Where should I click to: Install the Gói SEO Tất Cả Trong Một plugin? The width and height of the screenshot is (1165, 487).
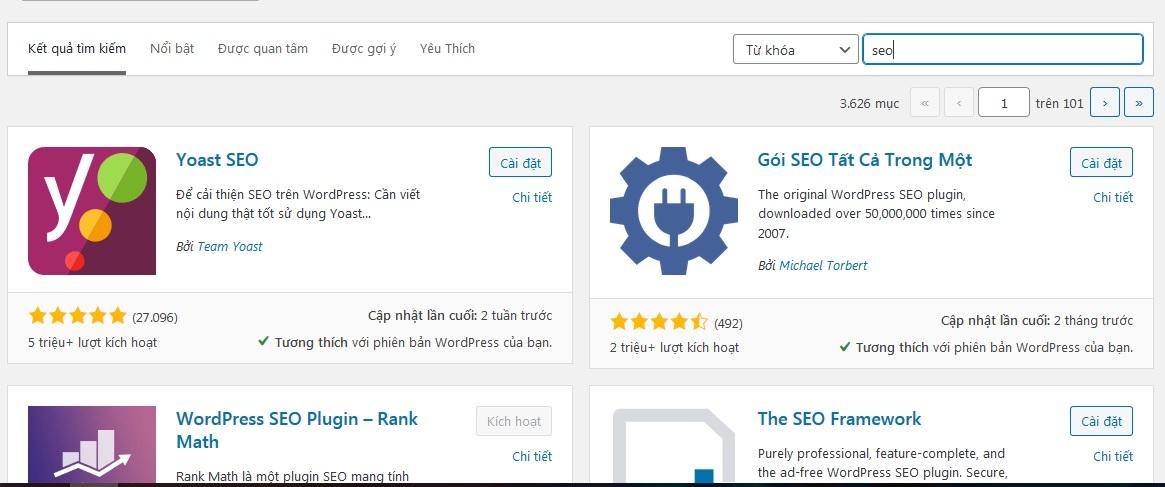[1101, 163]
